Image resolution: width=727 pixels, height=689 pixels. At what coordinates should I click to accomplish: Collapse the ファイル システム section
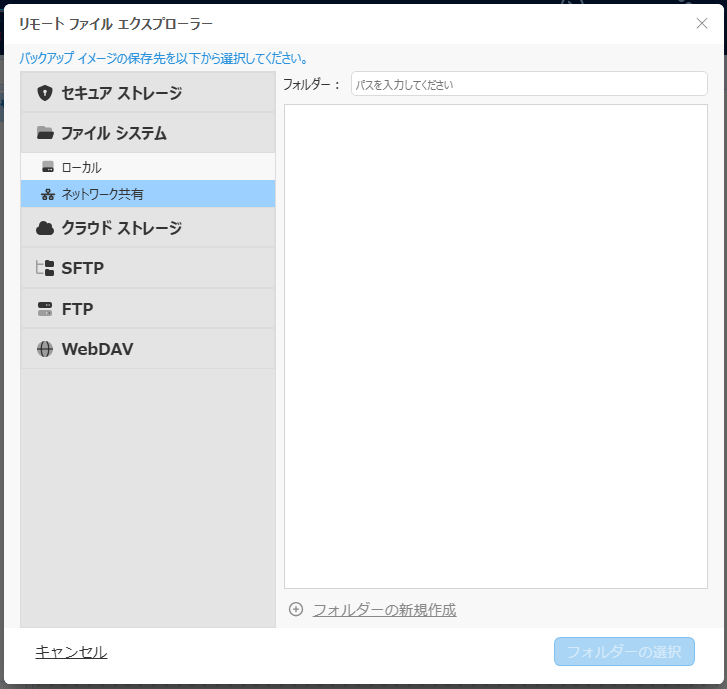(x=148, y=133)
